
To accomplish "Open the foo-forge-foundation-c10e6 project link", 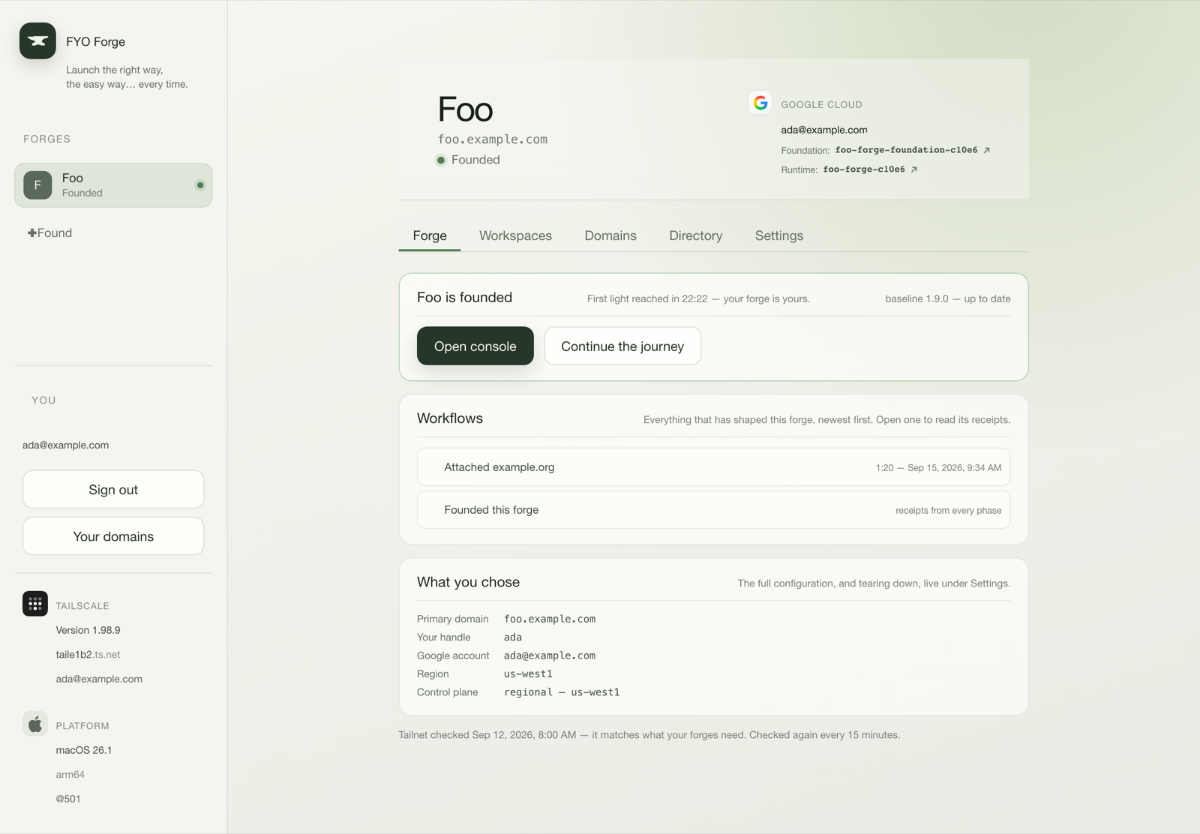I will 913,150.
